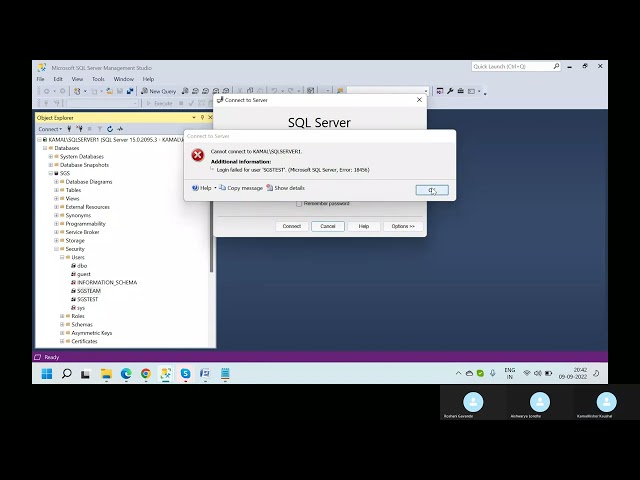The width and height of the screenshot is (640, 480).
Task: Open the Object Explorer window position dropdown
Action: (194, 118)
